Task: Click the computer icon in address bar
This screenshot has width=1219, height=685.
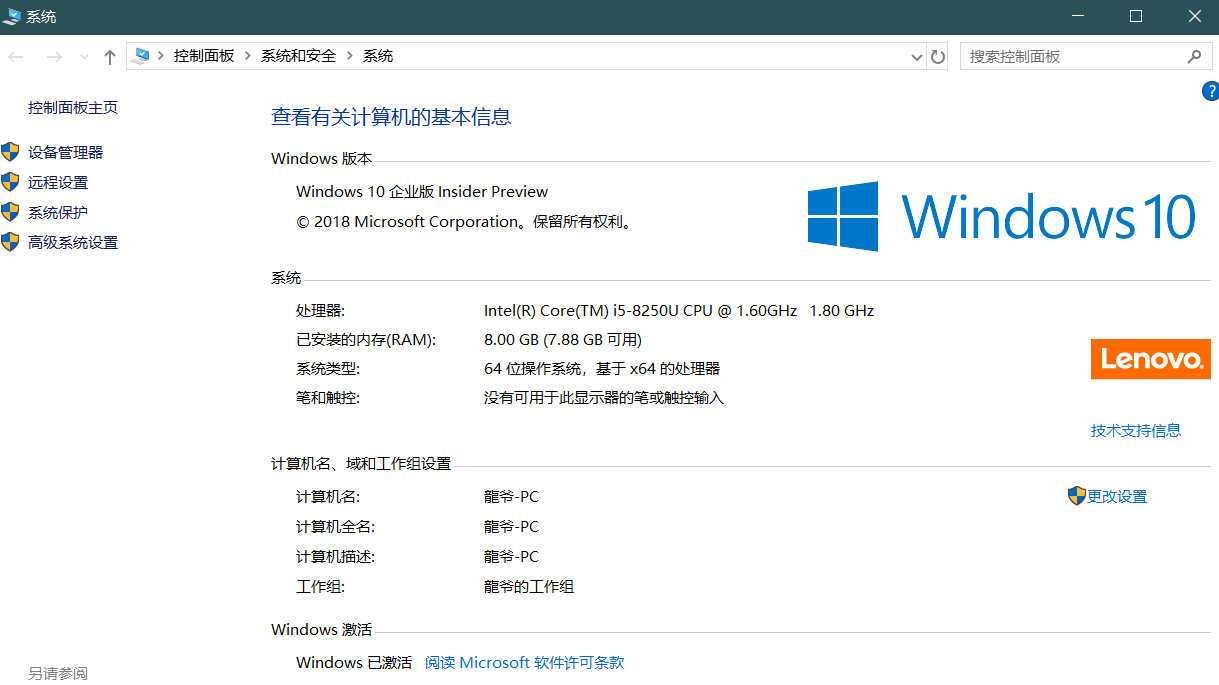Action: (x=141, y=56)
